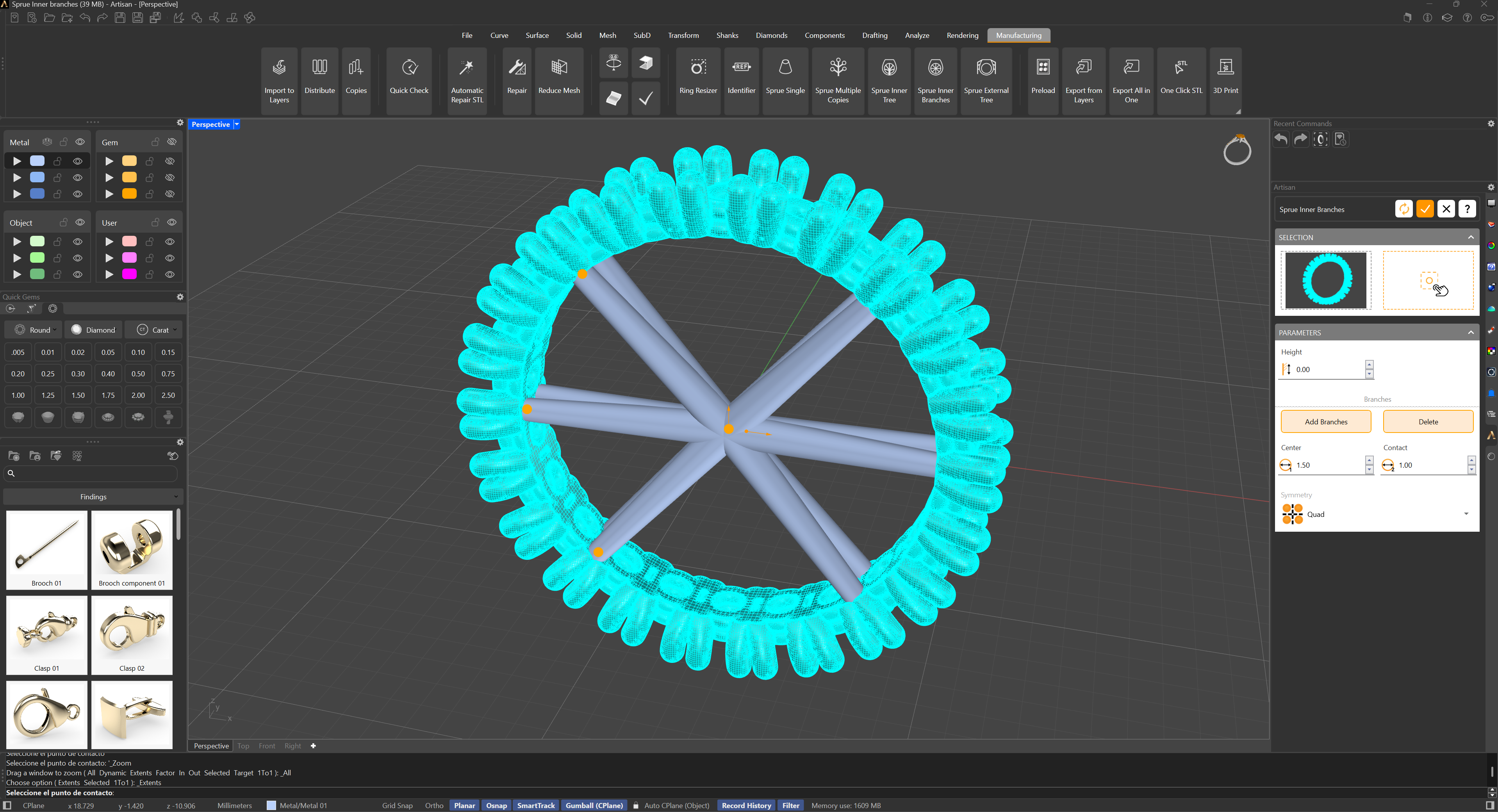The width and height of the screenshot is (1498, 812).
Task: Activate Reduce Mesh tool
Action: (x=559, y=81)
